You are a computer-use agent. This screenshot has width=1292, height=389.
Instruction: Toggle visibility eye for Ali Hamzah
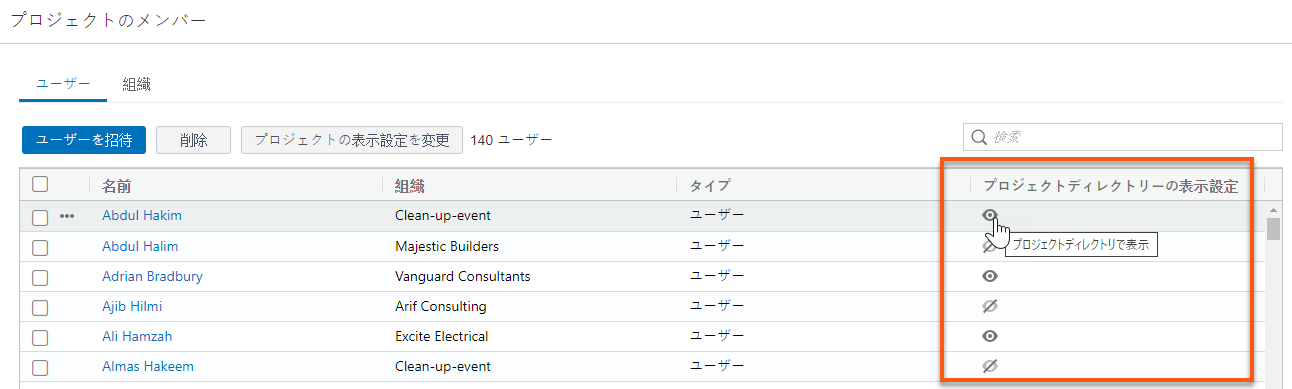[x=990, y=336]
